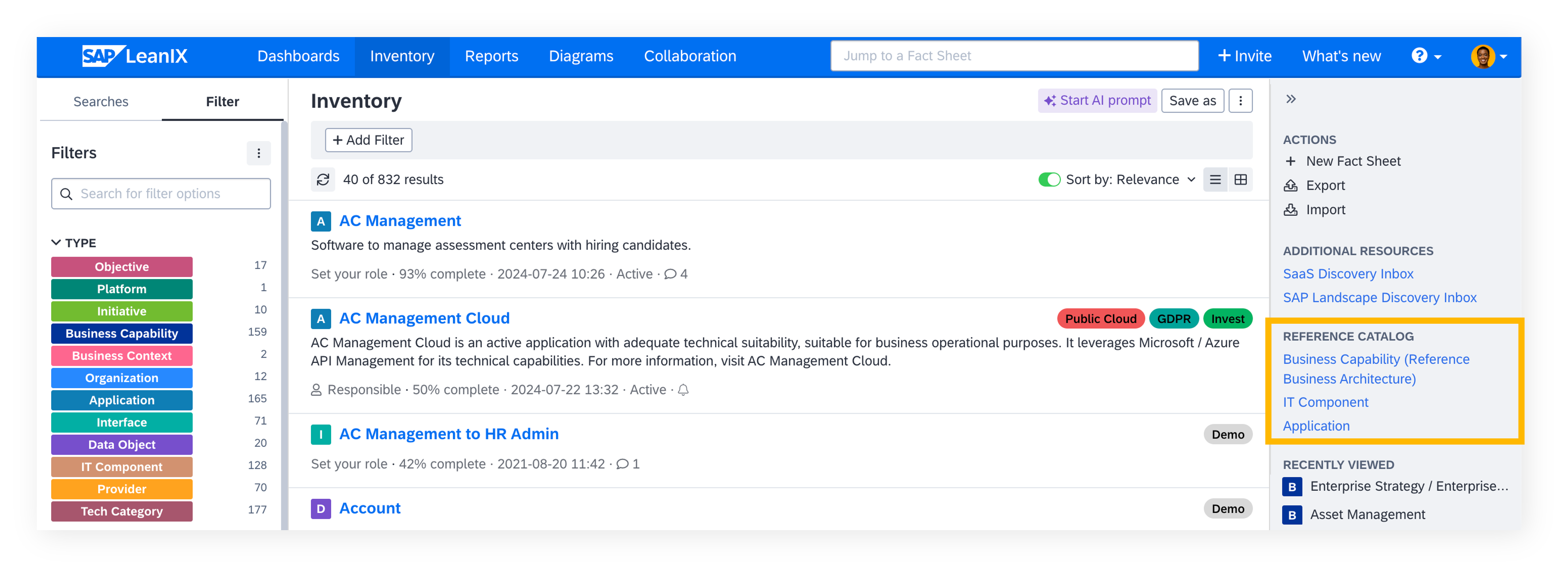This screenshot has width=1568, height=576.
Task: Open Application reference catalog link
Action: click(1316, 426)
